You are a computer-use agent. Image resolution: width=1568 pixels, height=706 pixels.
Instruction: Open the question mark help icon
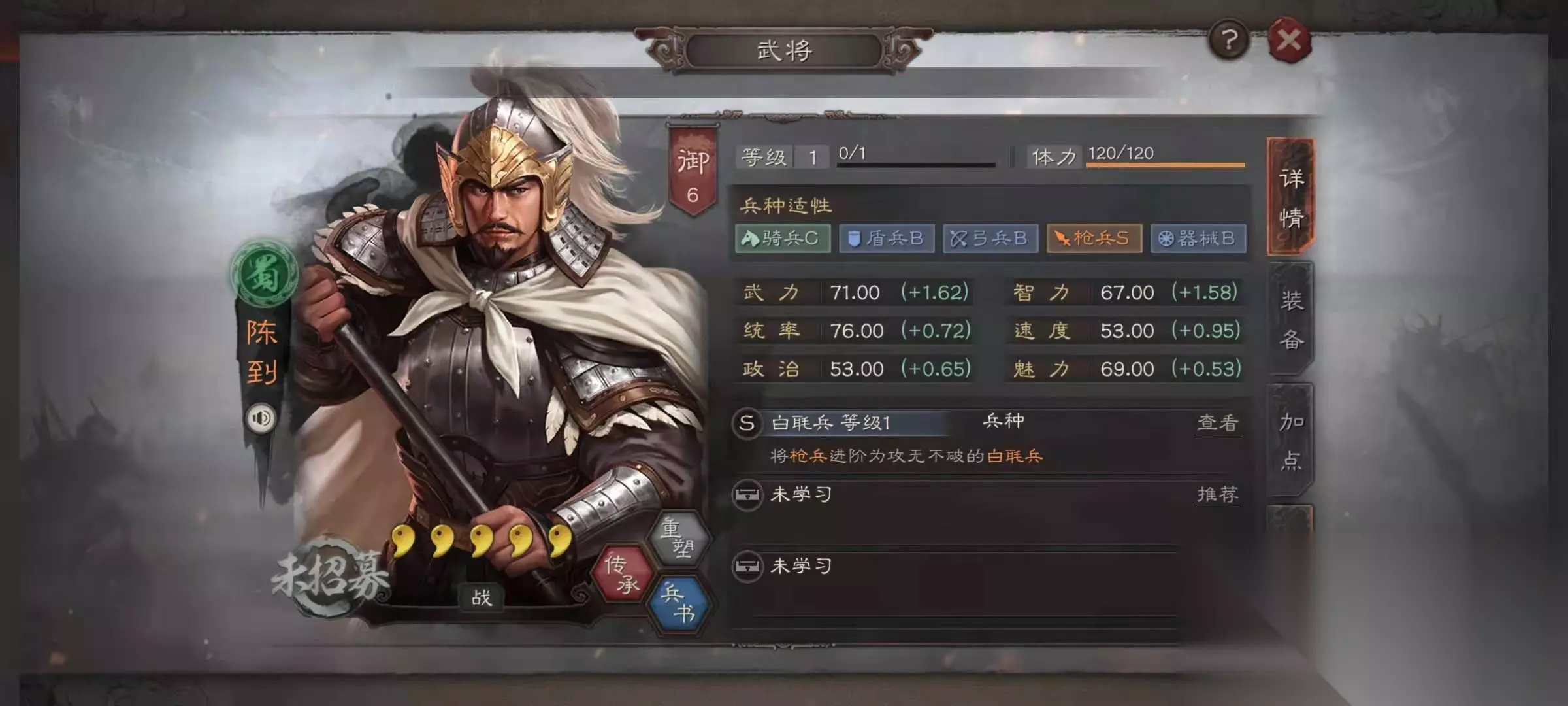[1229, 41]
